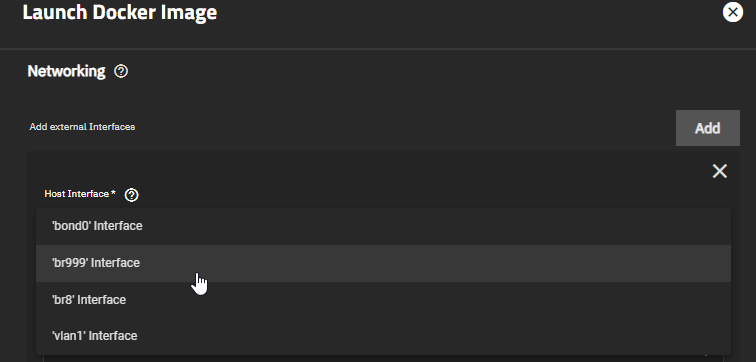The width and height of the screenshot is (756, 362).
Task: Click the Add external Interfaces label
Action: coord(82,127)
